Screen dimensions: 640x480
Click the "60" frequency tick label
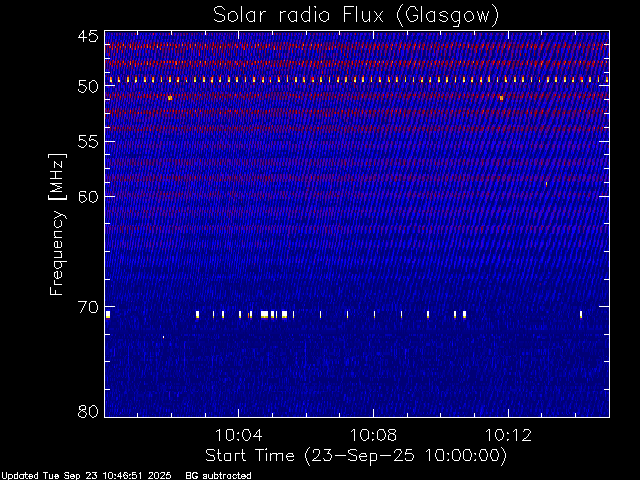click(88, 197)
